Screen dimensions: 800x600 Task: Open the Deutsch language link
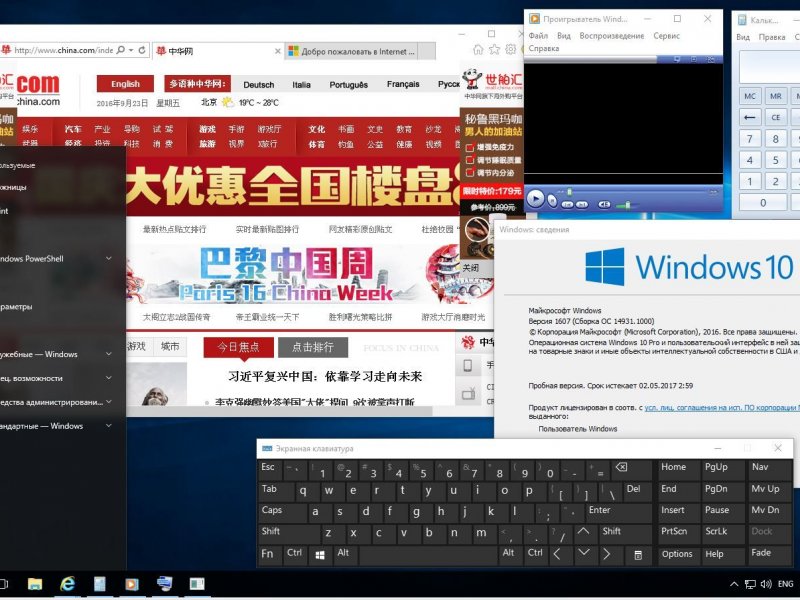click(x=259, y=85)
